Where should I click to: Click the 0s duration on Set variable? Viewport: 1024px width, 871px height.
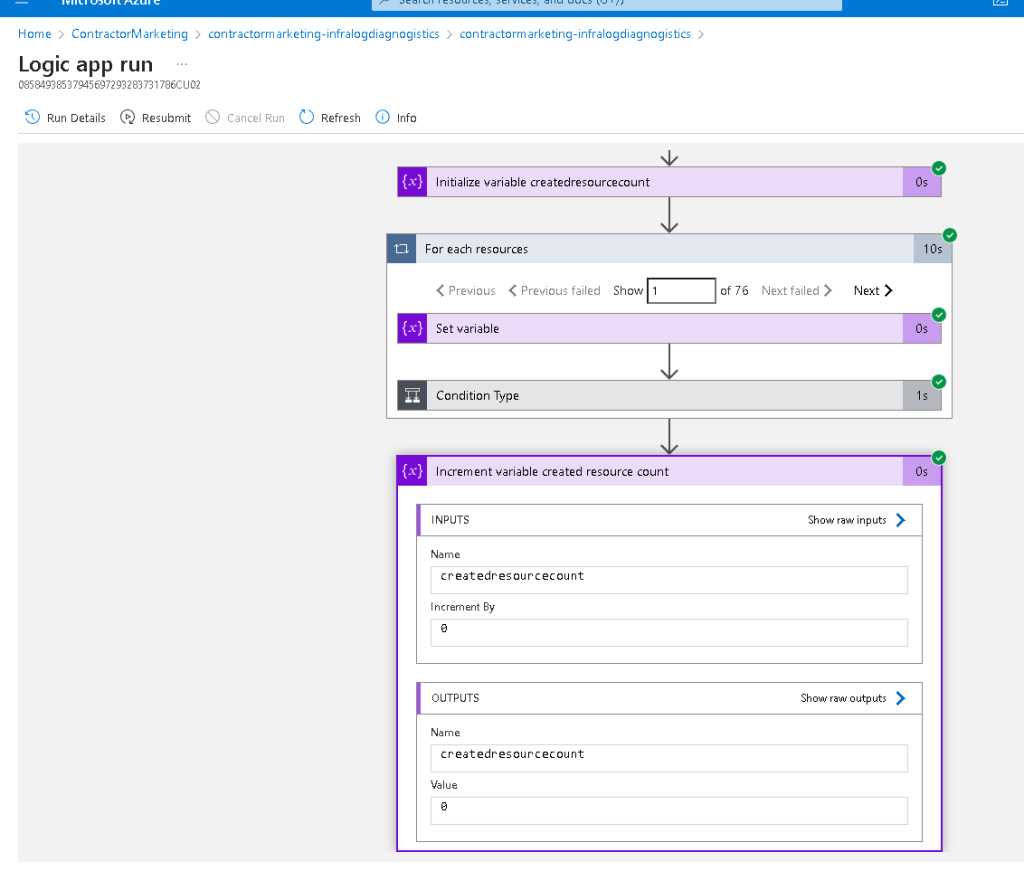pyautogui.click(x=921, y=328)
